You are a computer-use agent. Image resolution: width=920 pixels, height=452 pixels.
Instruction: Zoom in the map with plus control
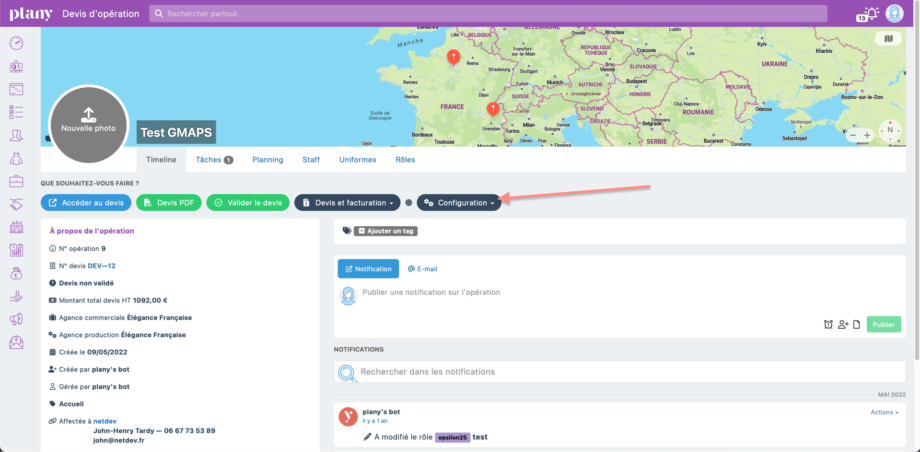pyautogui.click(x=869, y=135)
